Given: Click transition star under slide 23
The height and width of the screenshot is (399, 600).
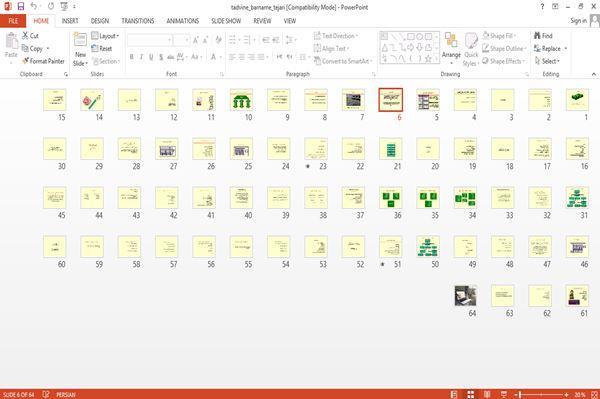Looking at the screenshot, I should (308, 166).
